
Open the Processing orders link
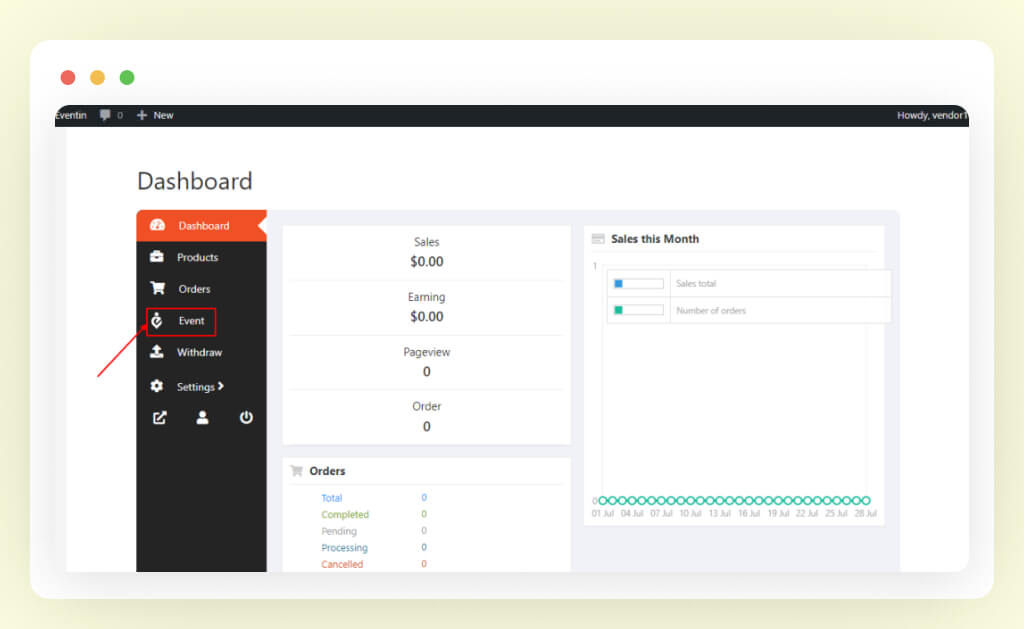click(344, 547)
